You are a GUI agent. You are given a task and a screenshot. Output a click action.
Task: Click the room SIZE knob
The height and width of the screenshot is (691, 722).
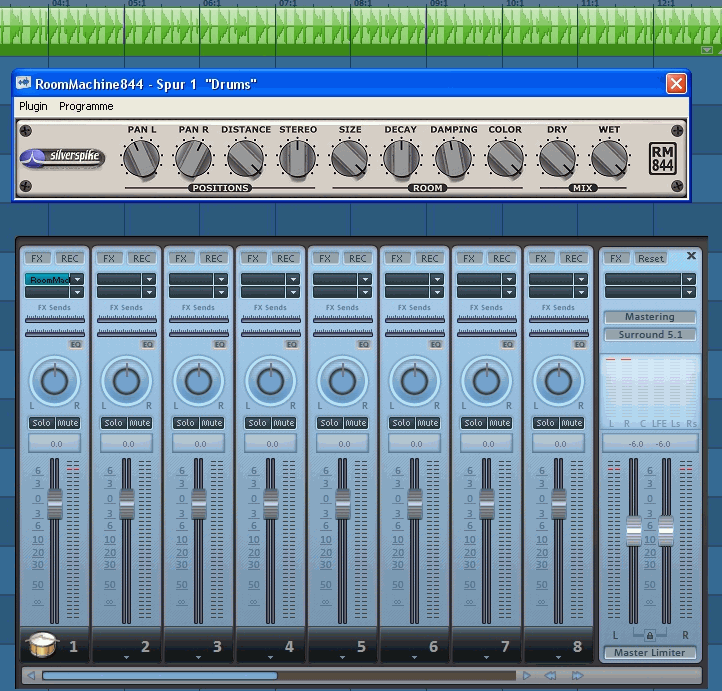[349, 159]
